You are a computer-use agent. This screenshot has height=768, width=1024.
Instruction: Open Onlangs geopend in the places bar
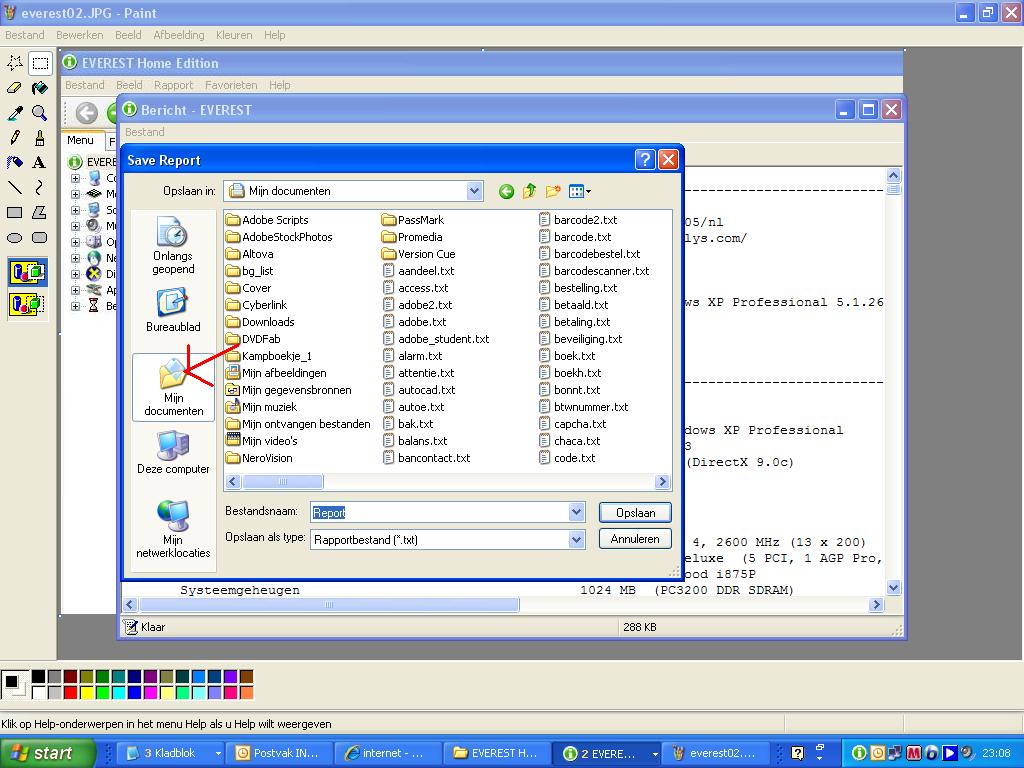[x=173, y=246]
